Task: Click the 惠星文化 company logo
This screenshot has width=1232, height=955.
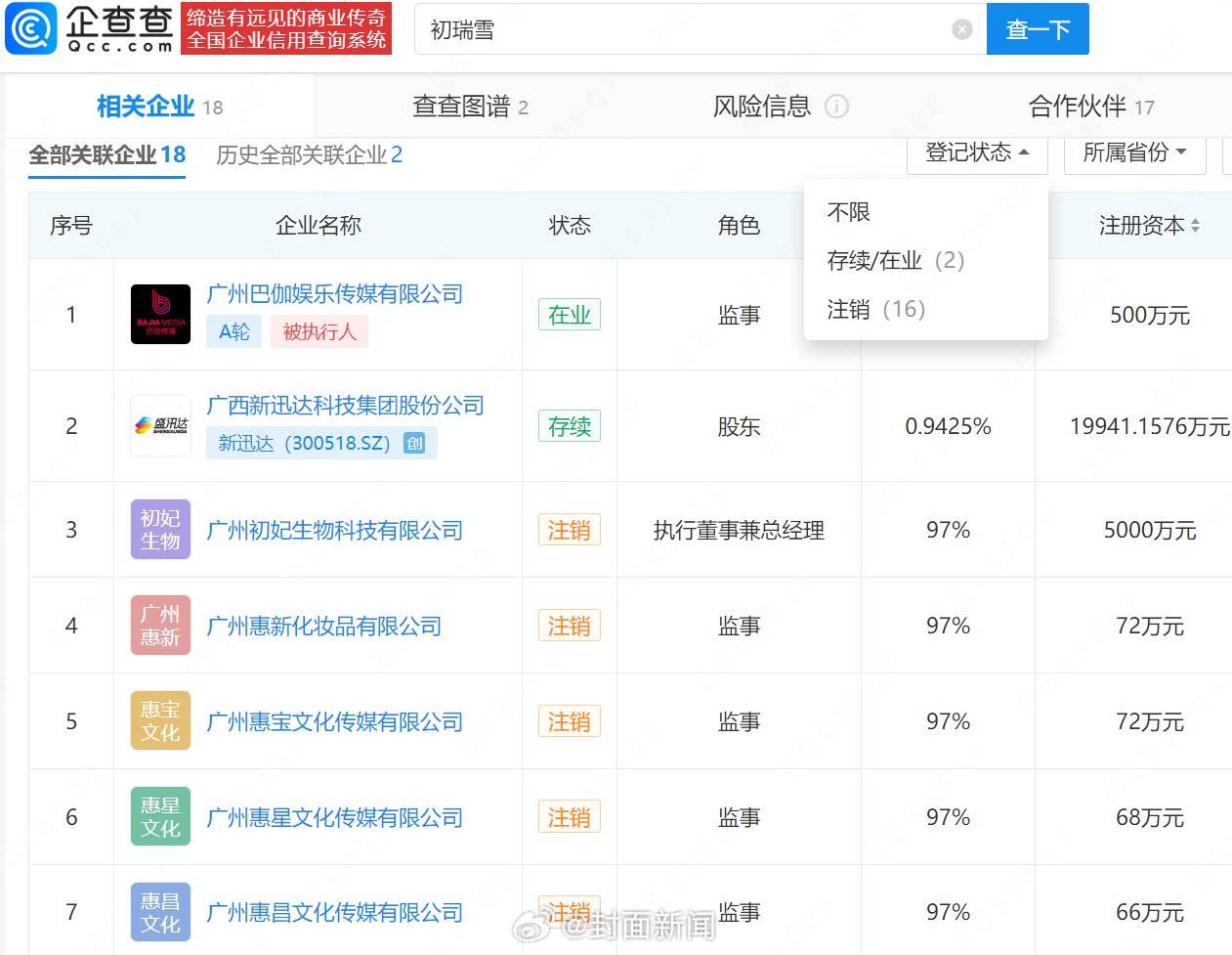Action: [x=159, y=816]
